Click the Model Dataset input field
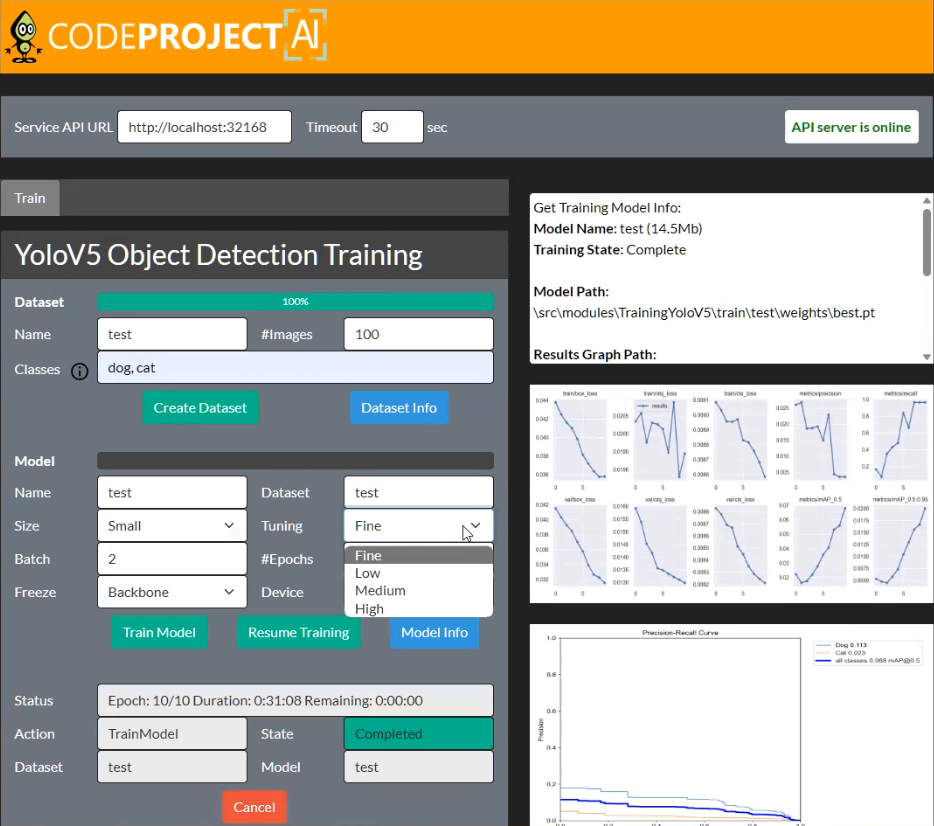934x826 pixels. pyautogui.click(x=418, y=493)
